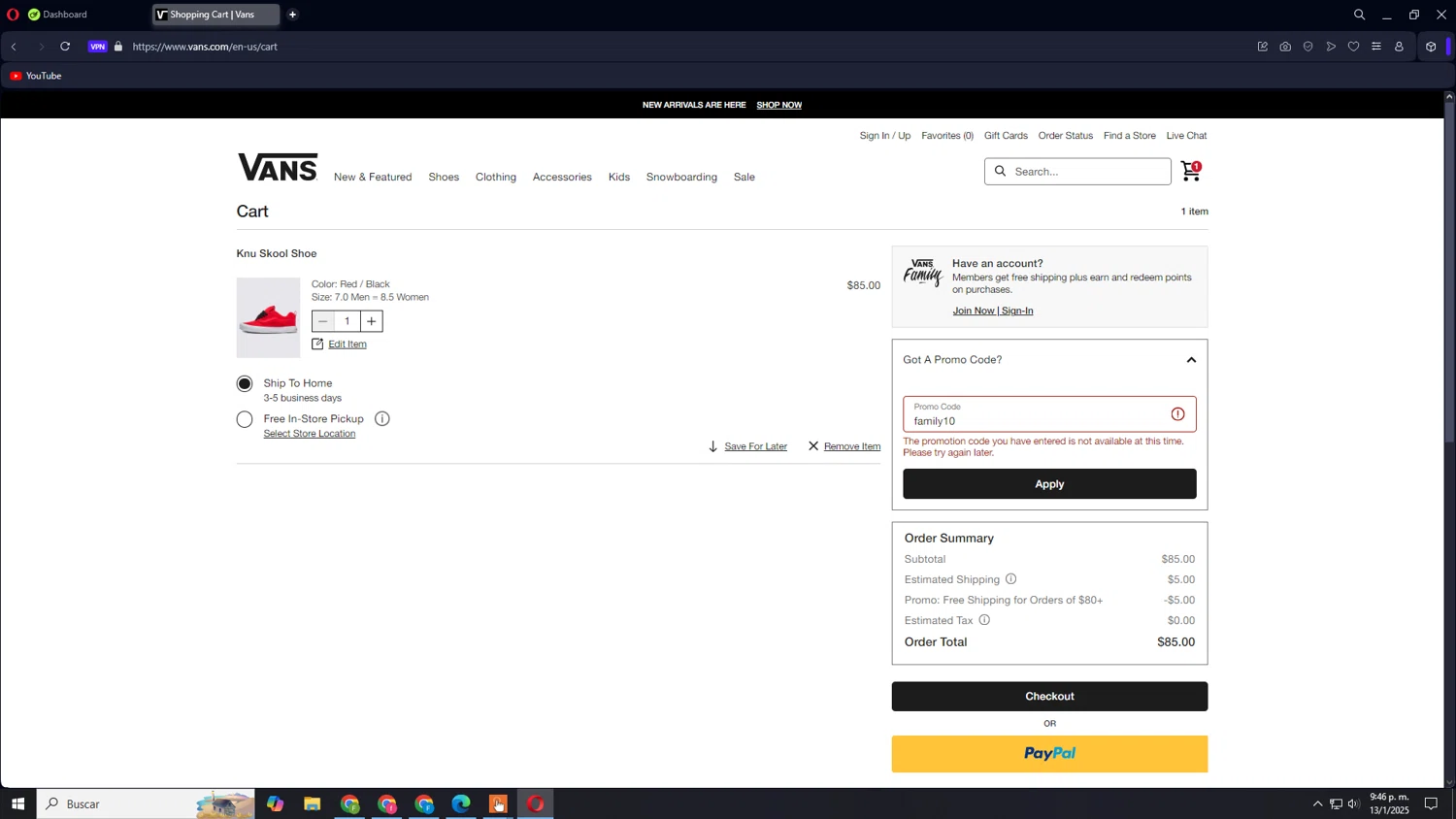
Task: Add page to bookmarks heart icon
Action: click(x=1353, y=47)
